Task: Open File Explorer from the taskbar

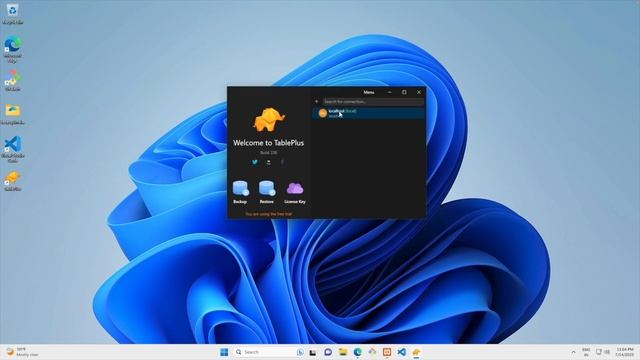Action: (x=343, y=352)
